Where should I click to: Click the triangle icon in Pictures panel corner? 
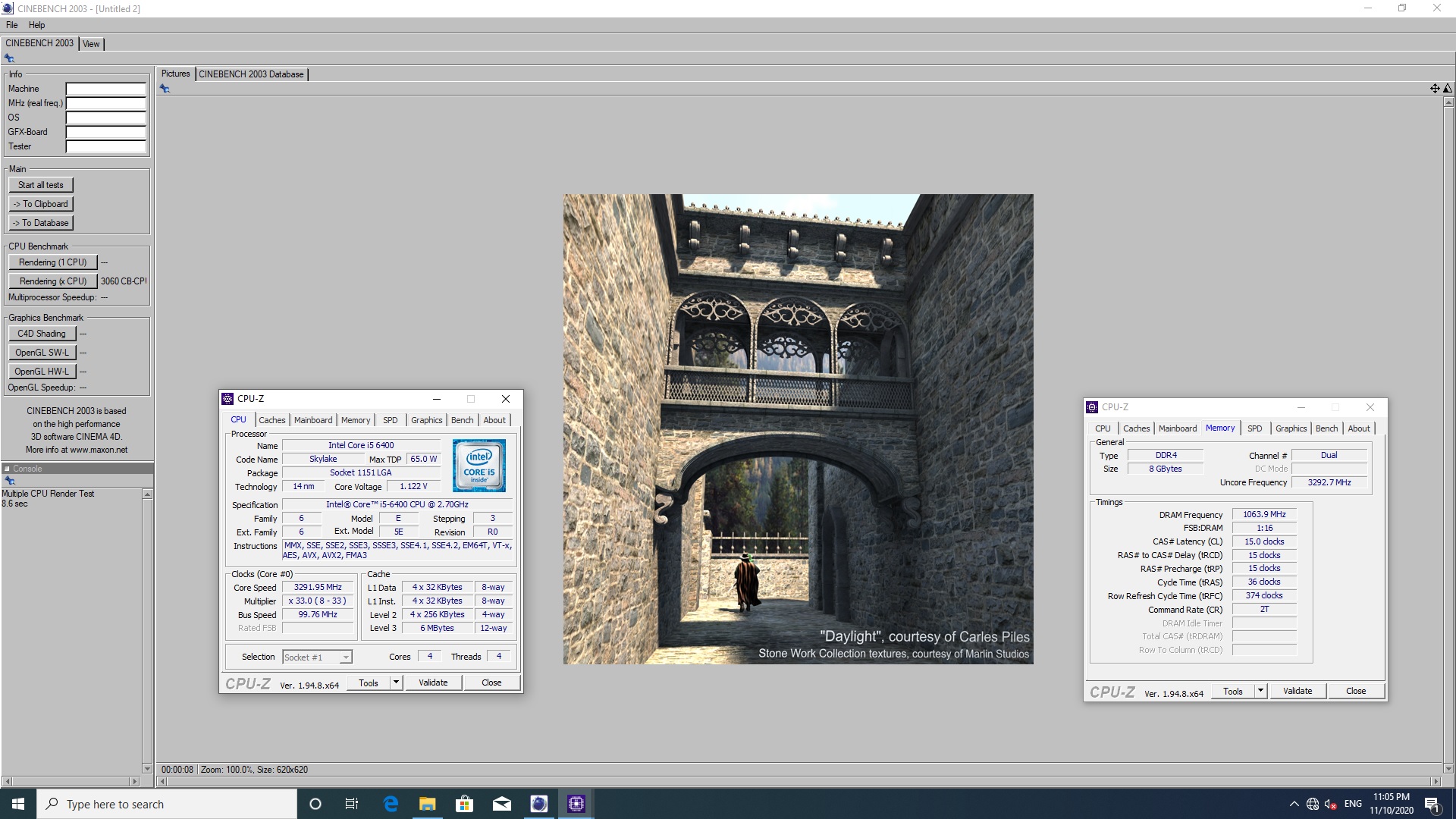[x=1447, y=89]
